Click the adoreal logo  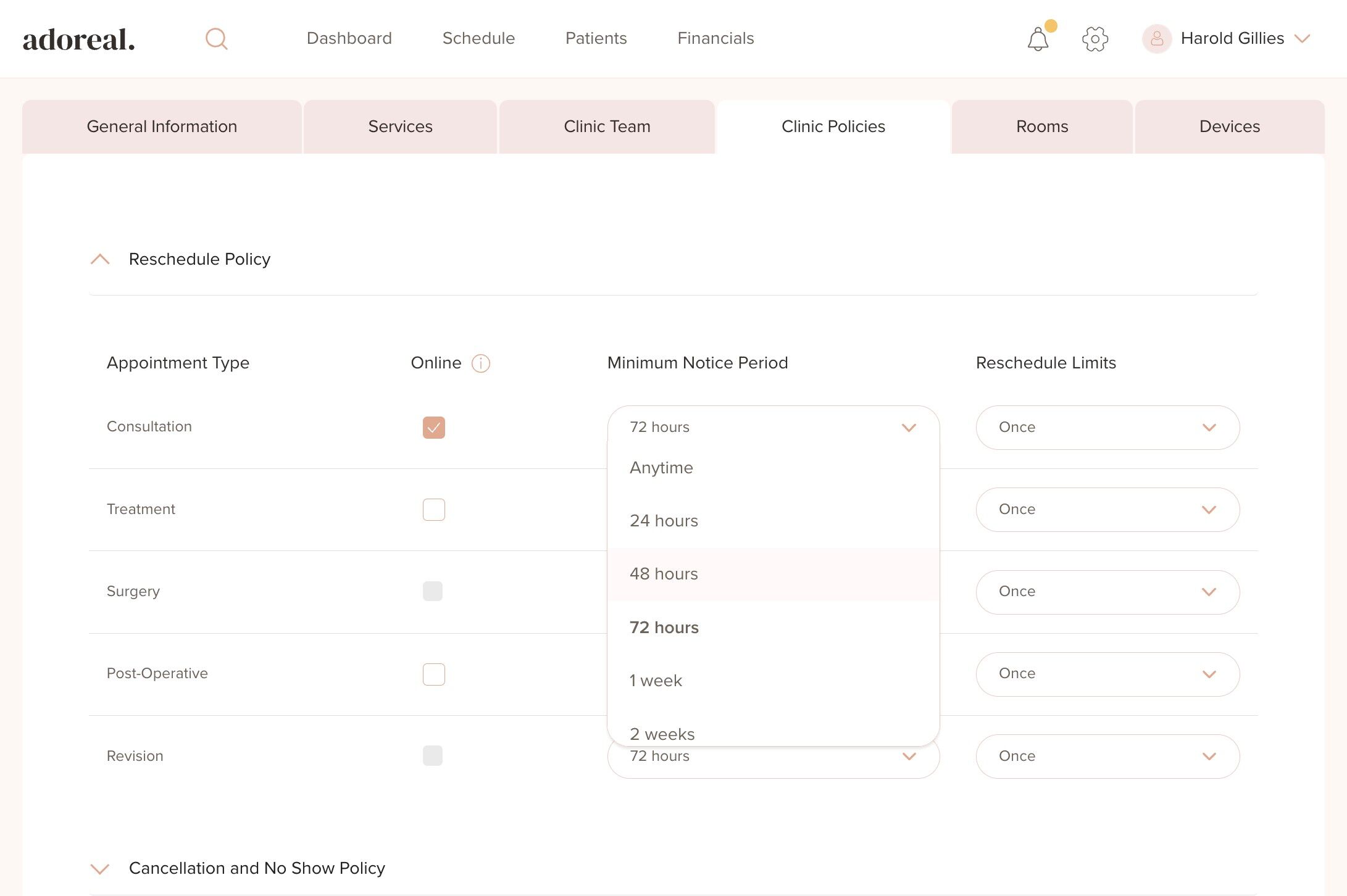(x=78, y=39)
